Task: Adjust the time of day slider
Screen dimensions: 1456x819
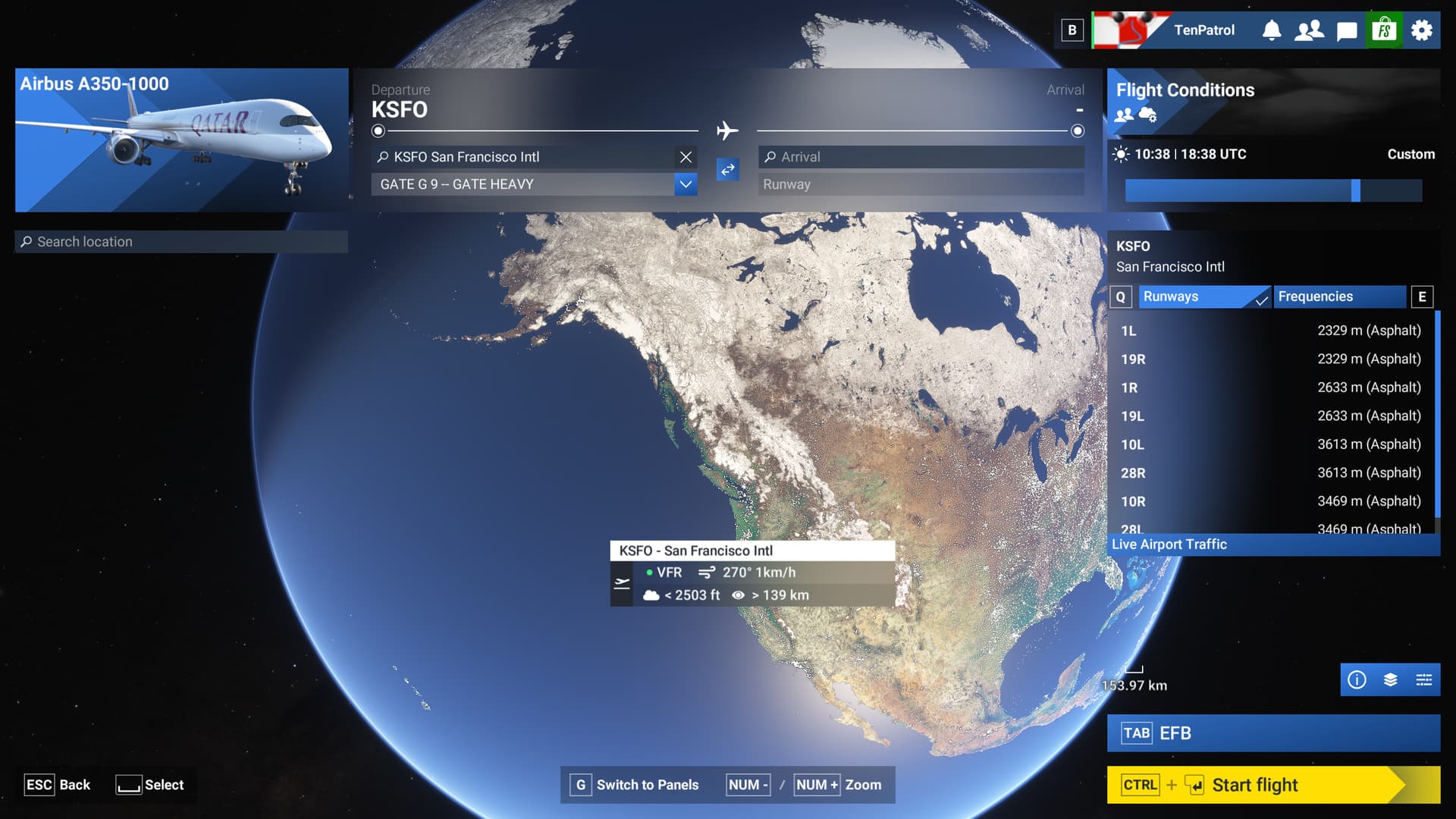Action: (x=1274, y=190)
